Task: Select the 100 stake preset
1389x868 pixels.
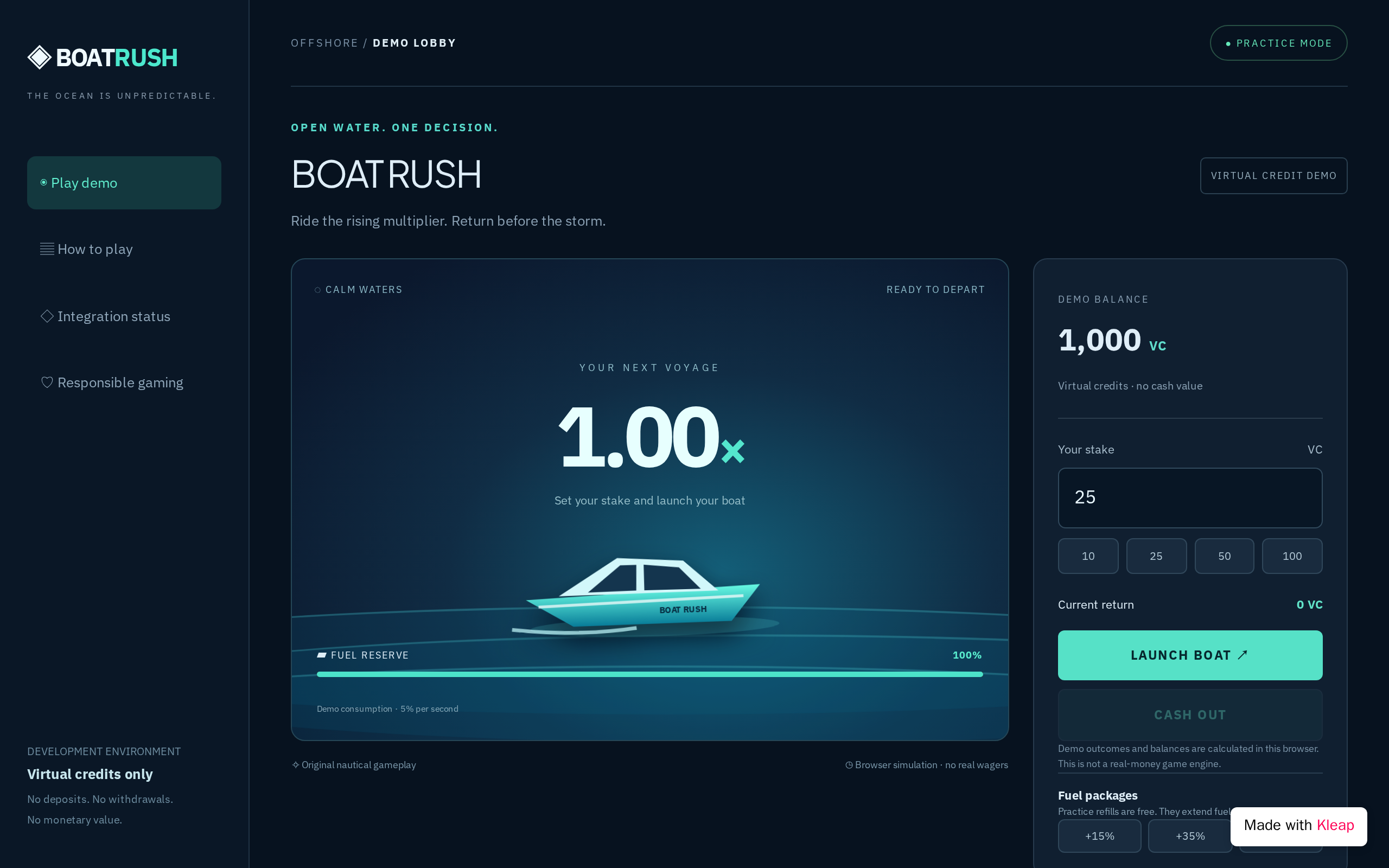Action: (x=1292, y=556)
